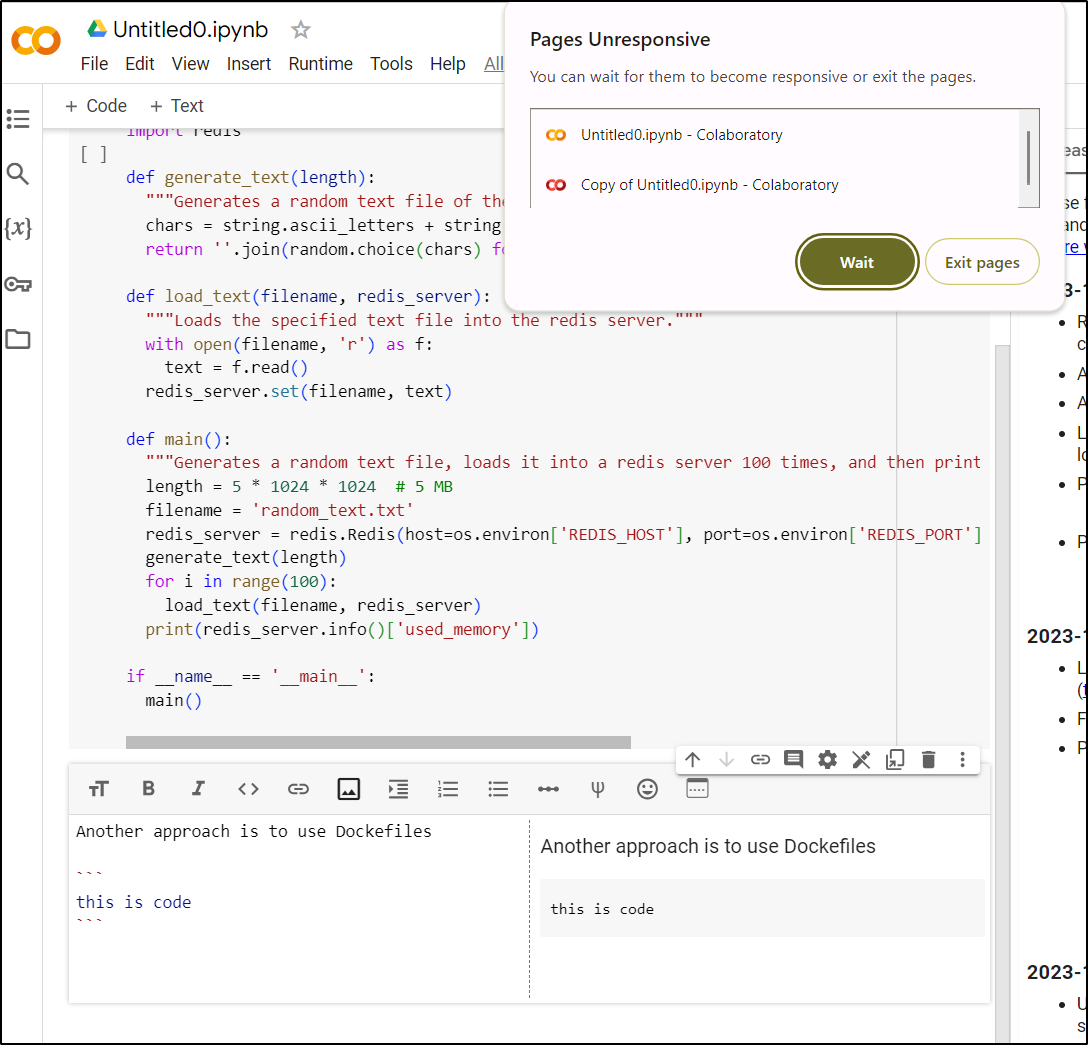Run the code cell via empty brackets
This screenshot has width=1088, height=1045.
94,154
